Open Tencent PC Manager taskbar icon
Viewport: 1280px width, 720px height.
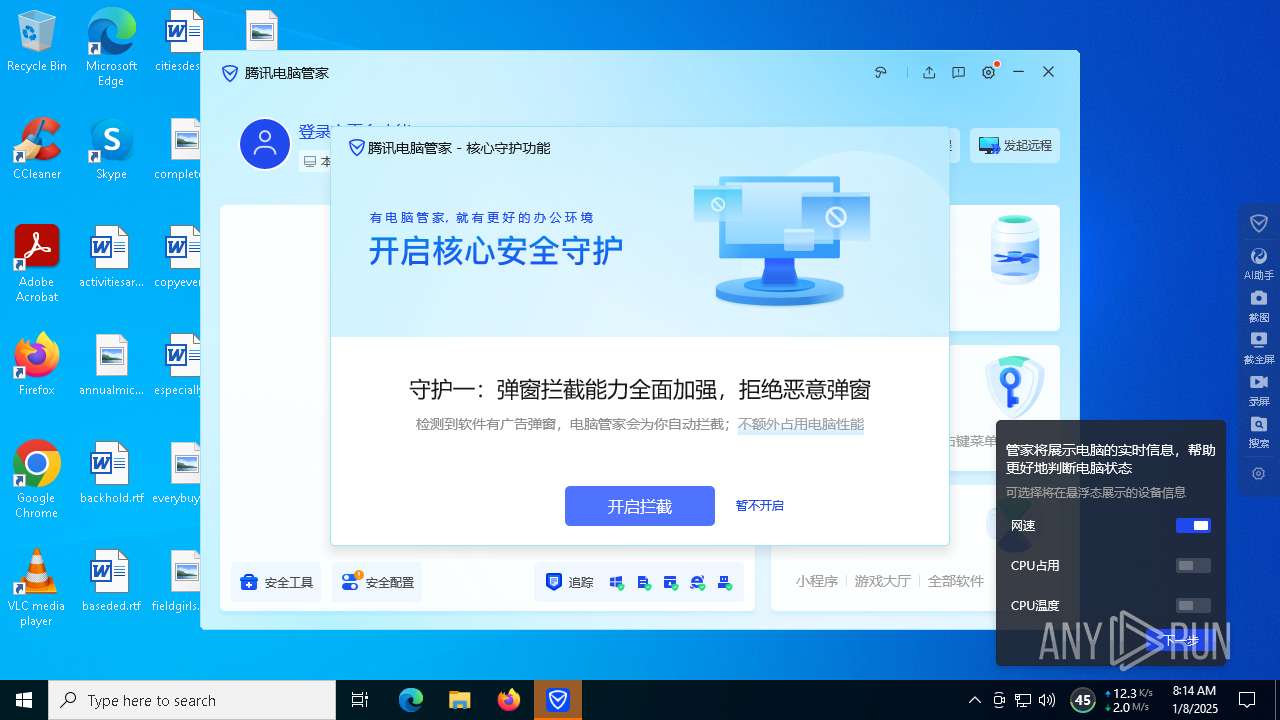pyautogui.click(x=558, y=700)
